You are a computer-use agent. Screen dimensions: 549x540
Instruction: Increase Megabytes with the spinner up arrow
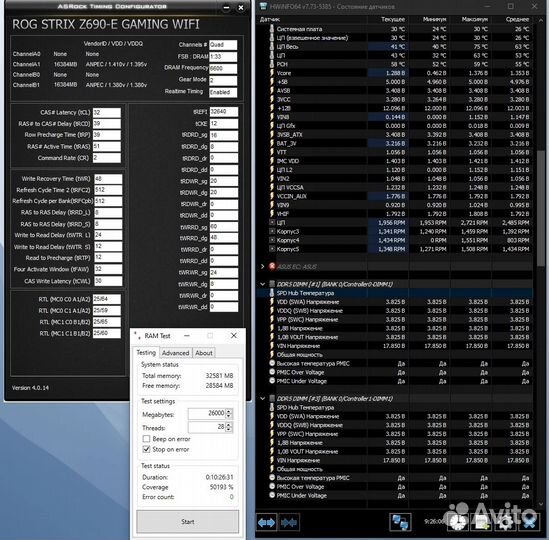tap(229, 411)
